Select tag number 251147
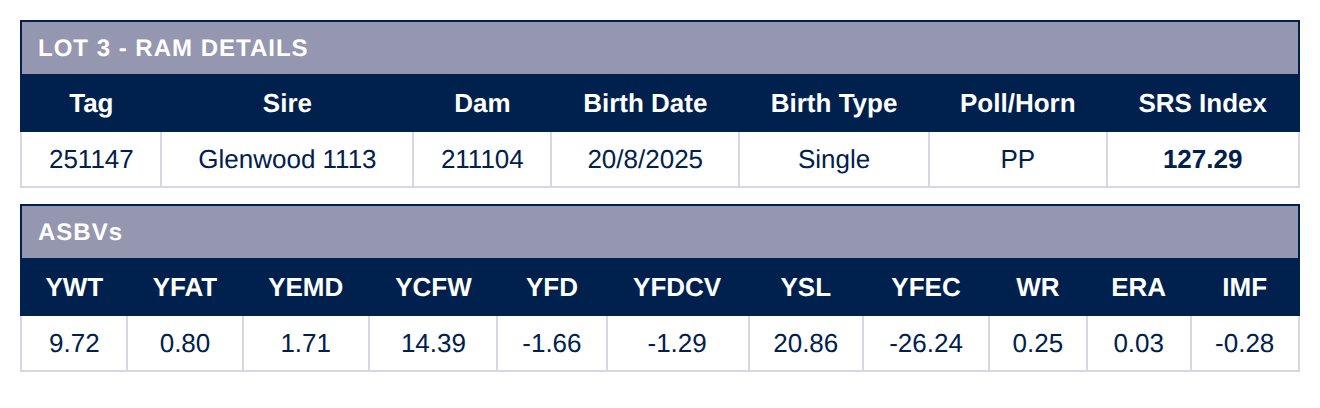This screenshot has width=1320, height=408. tap(91, 159)
